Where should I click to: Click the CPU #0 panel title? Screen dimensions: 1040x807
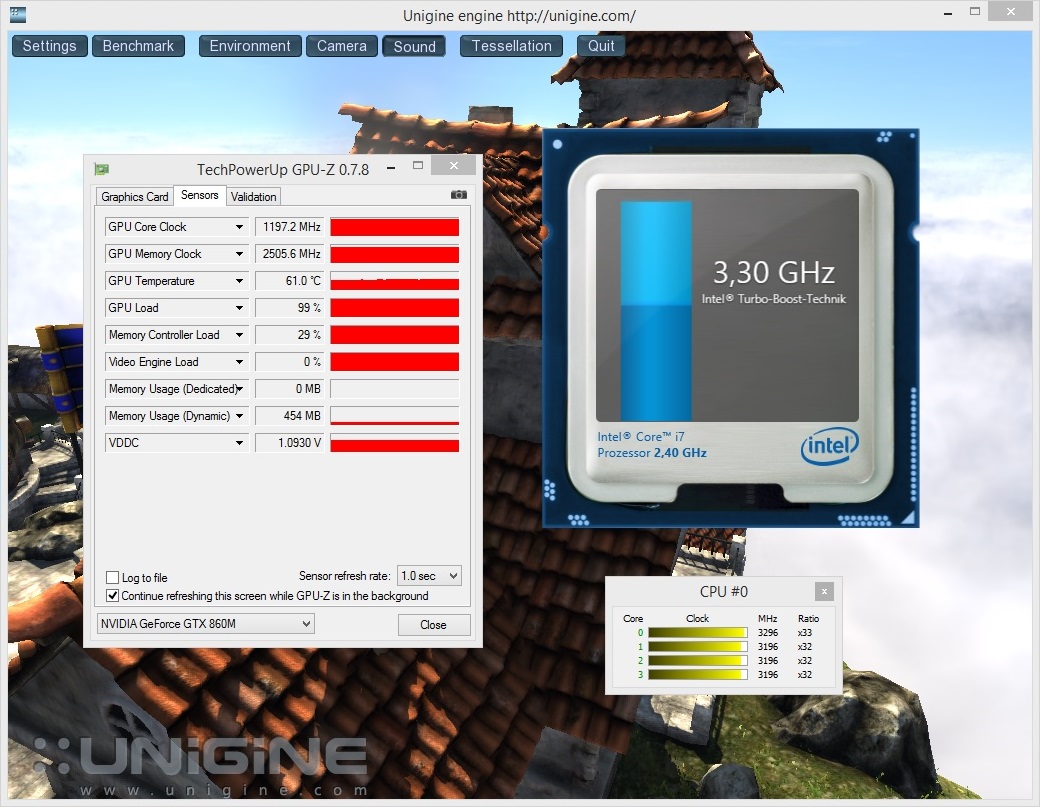click(724, 591)
